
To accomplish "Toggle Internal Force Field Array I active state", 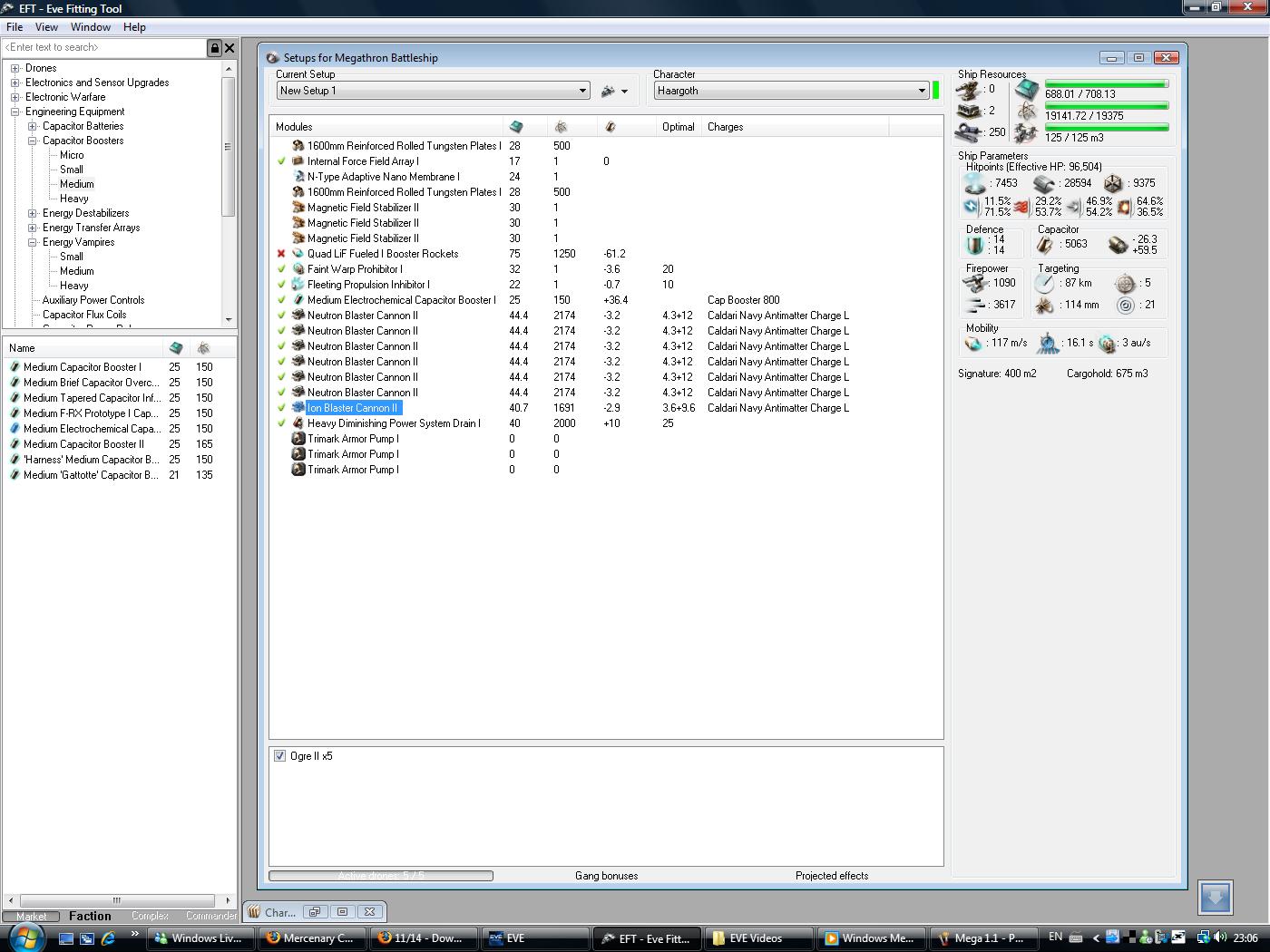I will pos(281,161).
